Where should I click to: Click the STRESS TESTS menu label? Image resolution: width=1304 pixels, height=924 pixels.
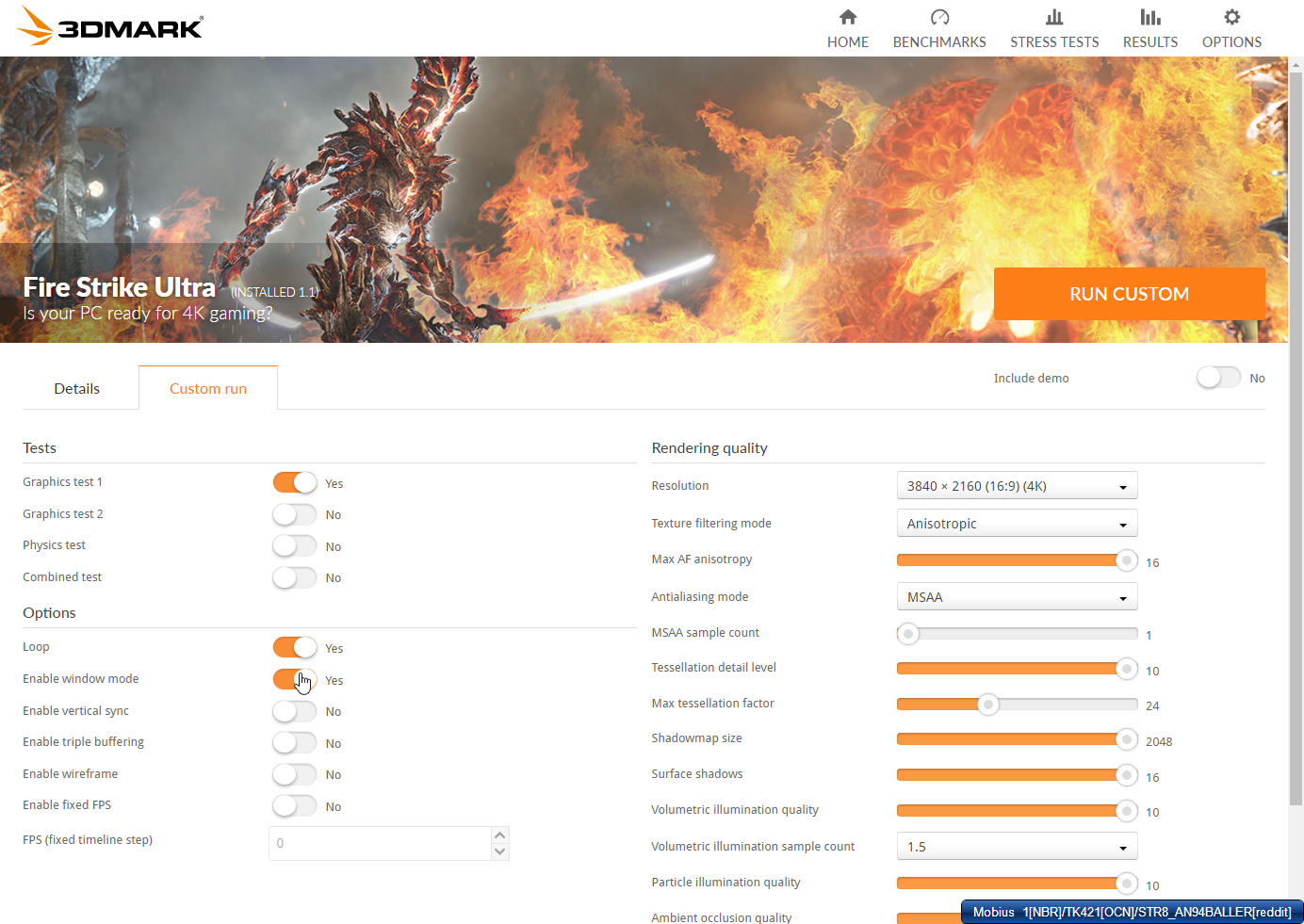pyautogui.click(x=1054, y=42)
